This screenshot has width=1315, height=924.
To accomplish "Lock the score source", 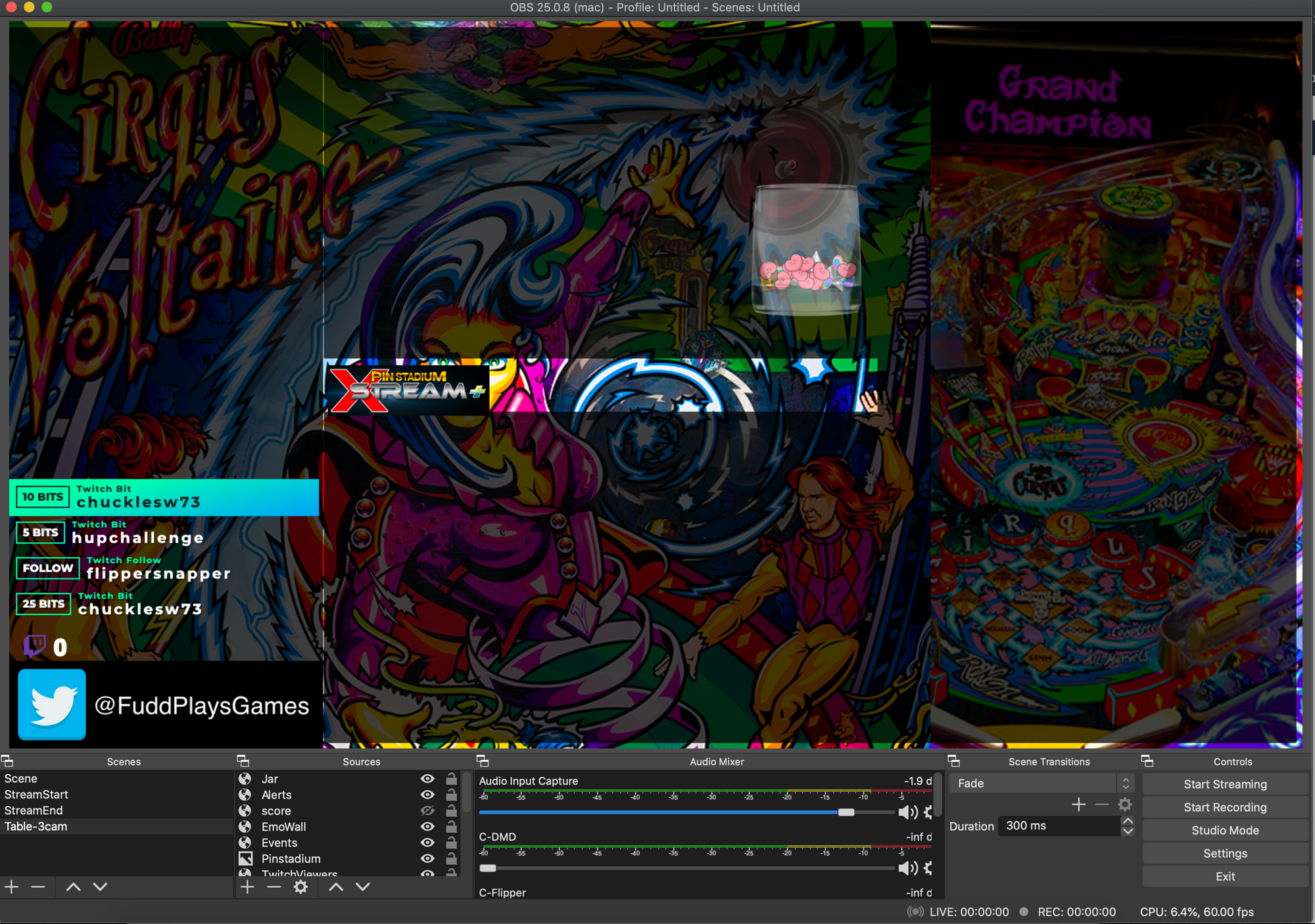I will tap(451, 810).
